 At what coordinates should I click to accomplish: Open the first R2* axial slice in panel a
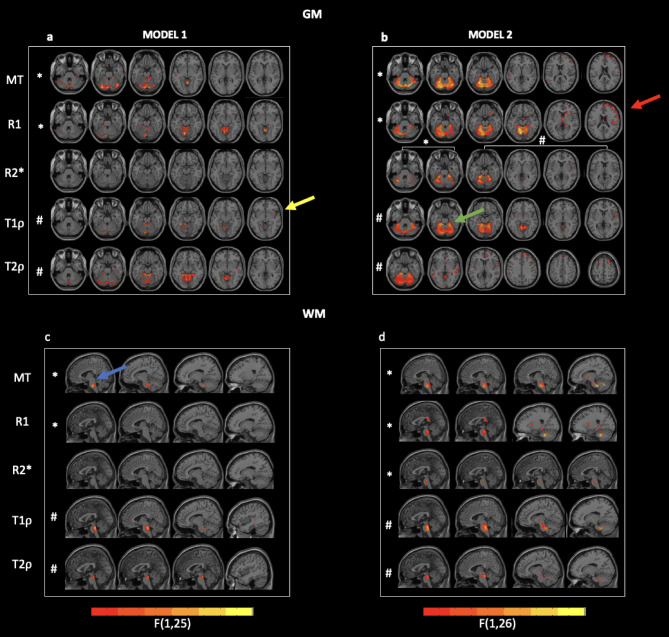coord(69,171)
